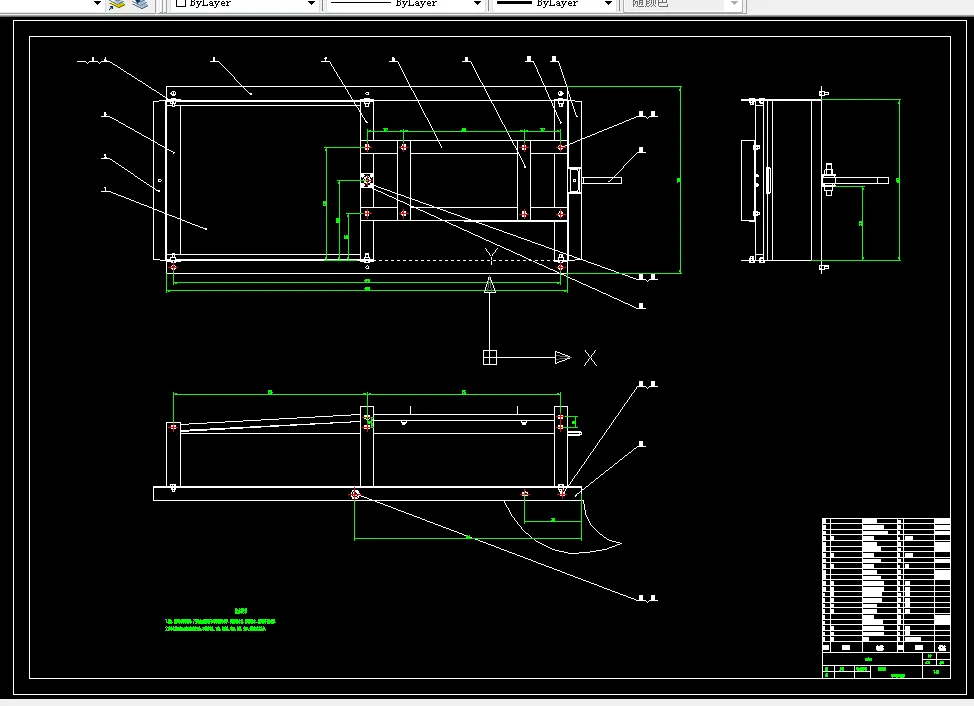Select the green technical notes text block

click(x=221, y=621)
